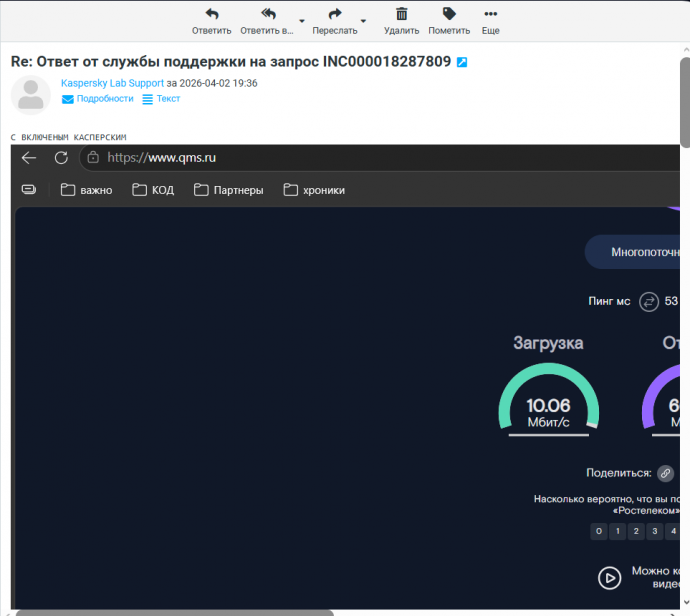Image resolution: width=690 pixels, height=616 pixels.
Task: Click the link-share icon next to Поделиться
Action: pyautogui.click(x=665, y=473)
